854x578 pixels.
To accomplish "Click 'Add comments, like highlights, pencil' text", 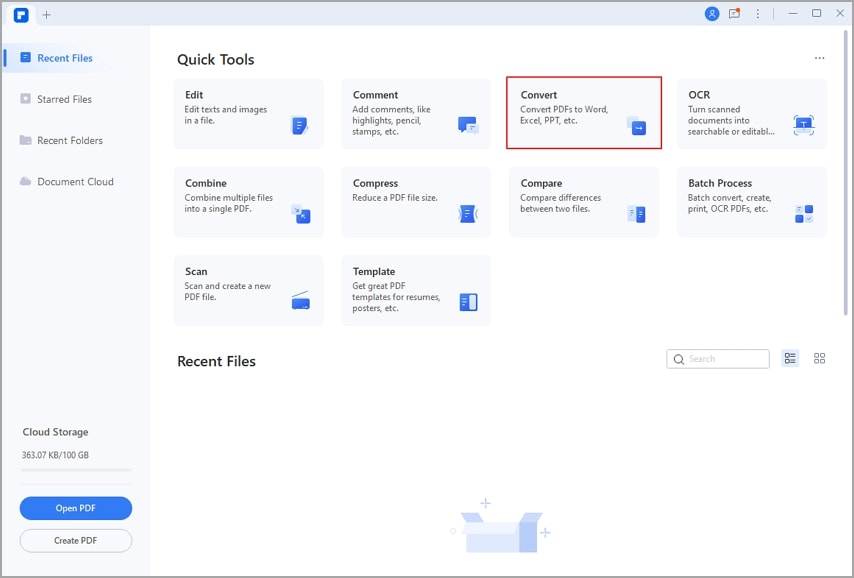I will (x=391, y=120).
